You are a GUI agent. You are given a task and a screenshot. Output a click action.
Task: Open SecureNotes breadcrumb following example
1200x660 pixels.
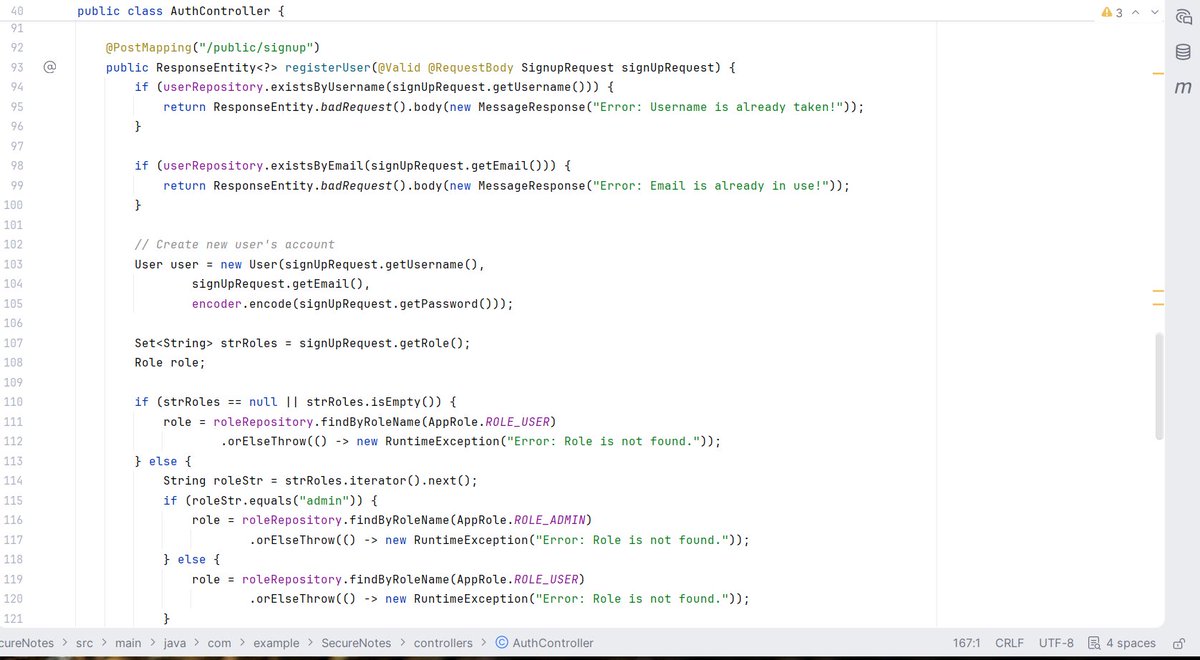pyautogui.click(x=357, y=643)
